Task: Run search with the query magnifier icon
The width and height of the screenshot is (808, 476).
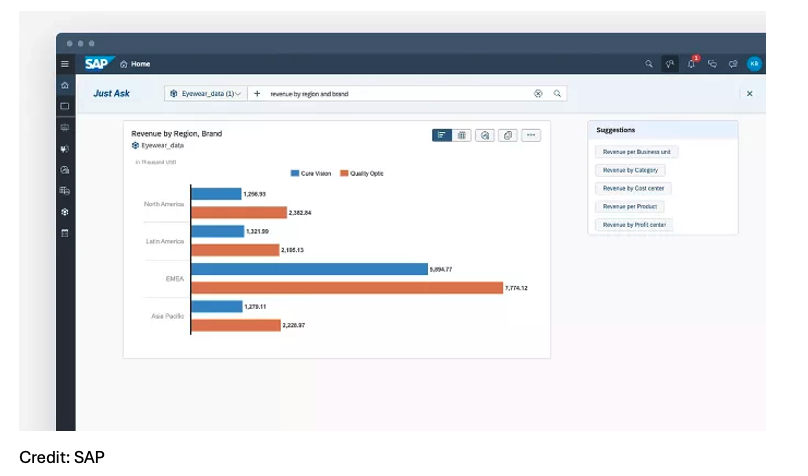Action: pos(558,93)
